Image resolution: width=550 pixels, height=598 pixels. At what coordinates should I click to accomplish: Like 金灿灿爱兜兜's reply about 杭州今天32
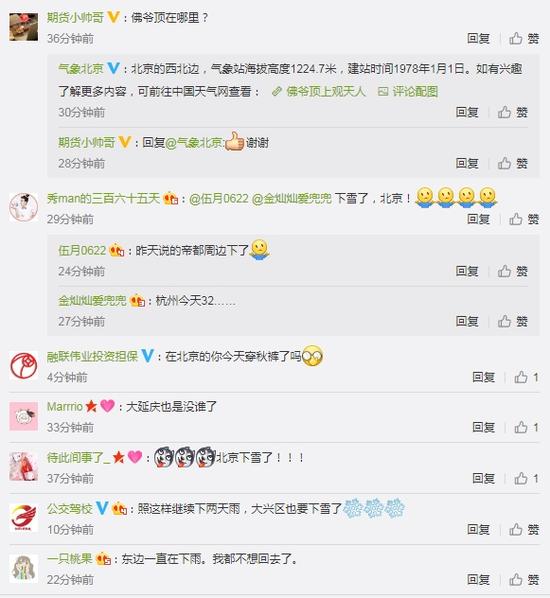513,322
